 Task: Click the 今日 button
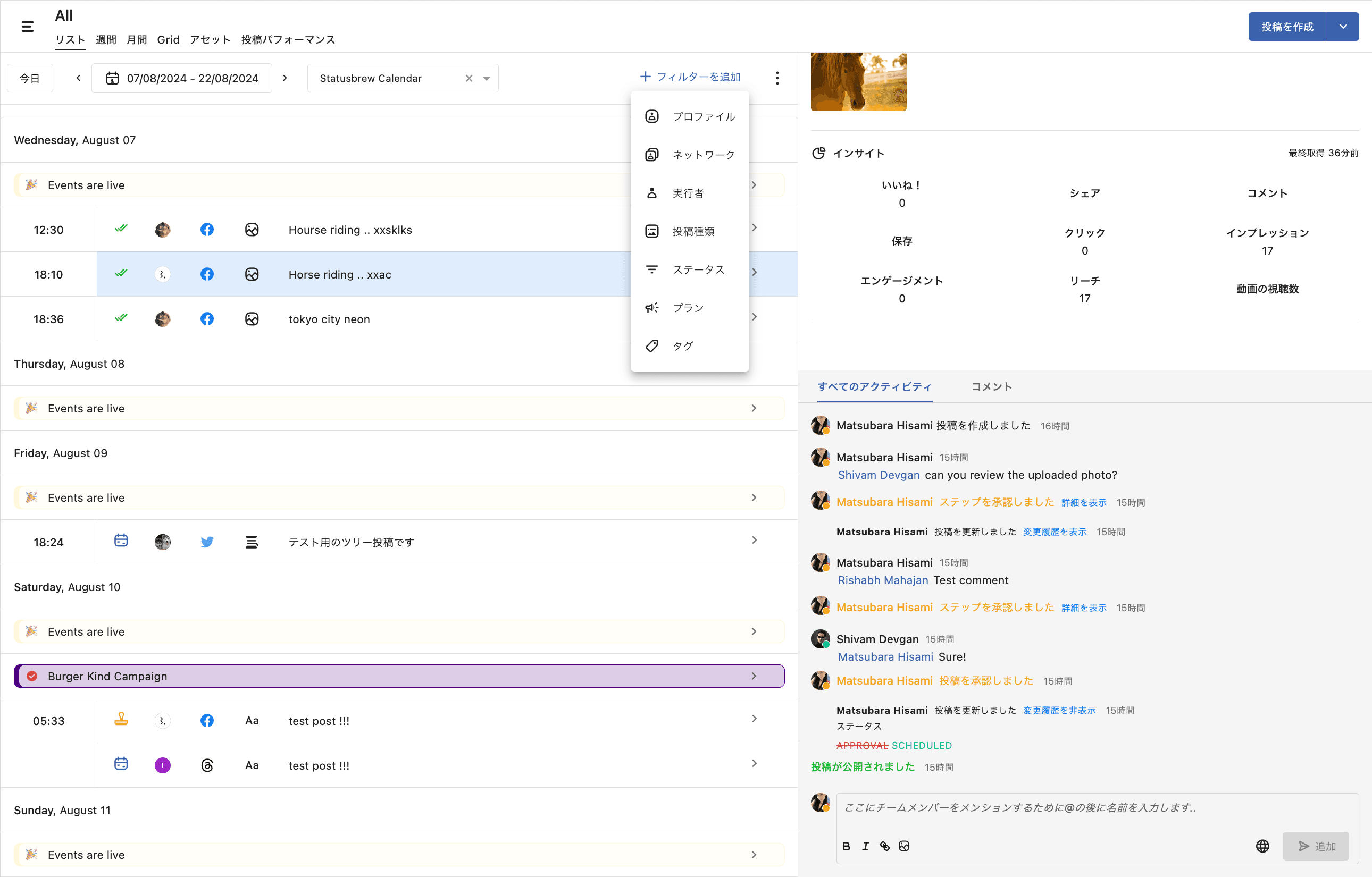click(x=30, y=78)
